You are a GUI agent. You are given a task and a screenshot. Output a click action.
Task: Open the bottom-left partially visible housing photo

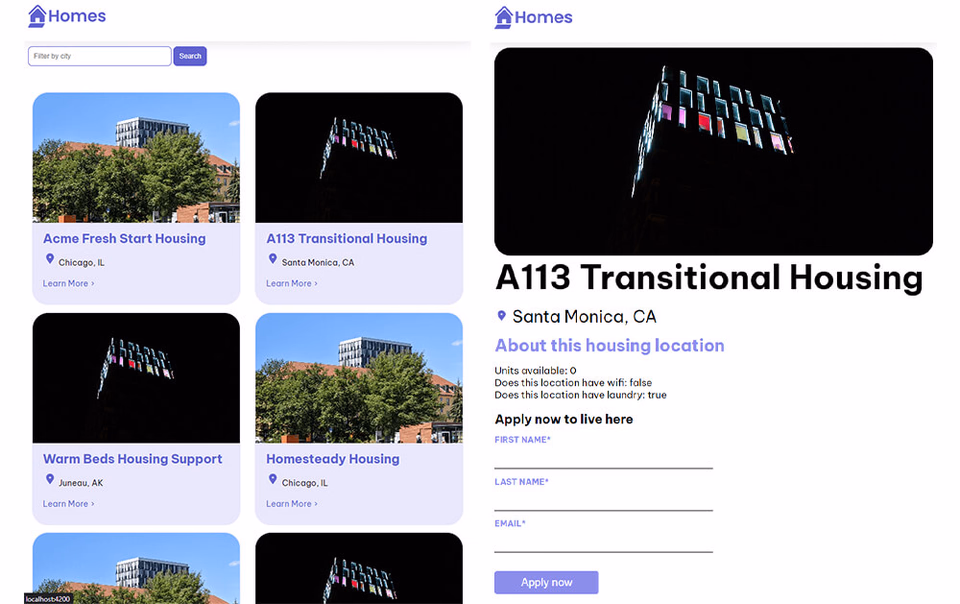coord(136,569)
